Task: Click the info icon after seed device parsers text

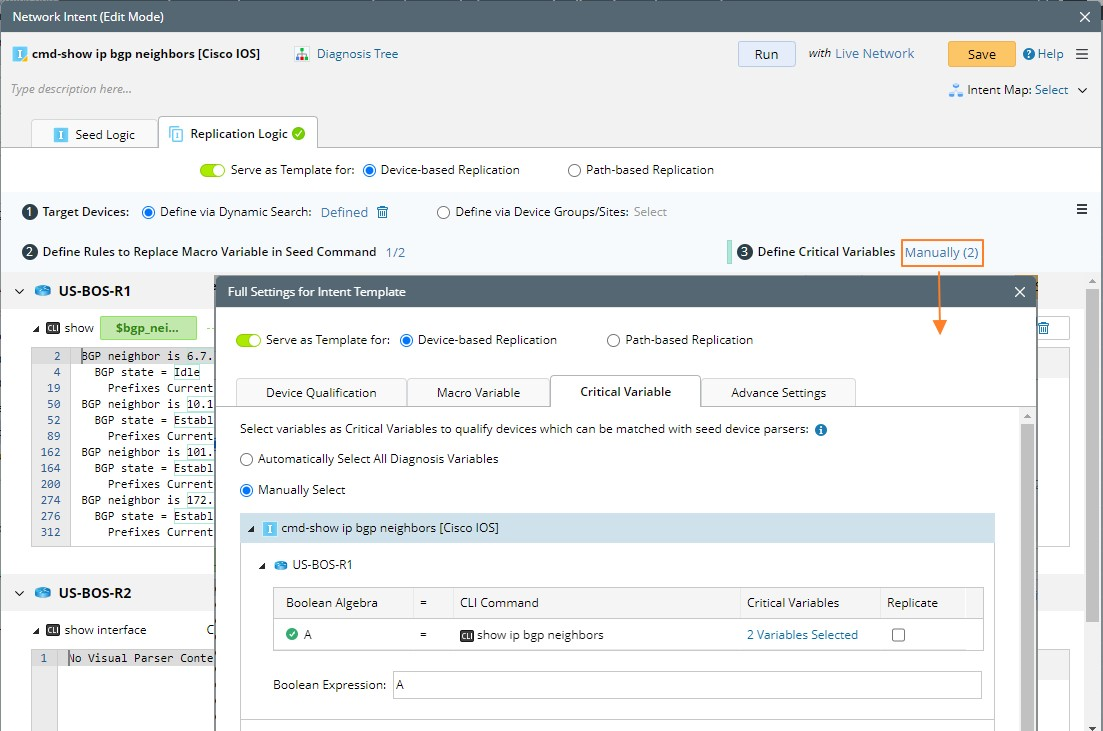Action: (x=821, y=430)
